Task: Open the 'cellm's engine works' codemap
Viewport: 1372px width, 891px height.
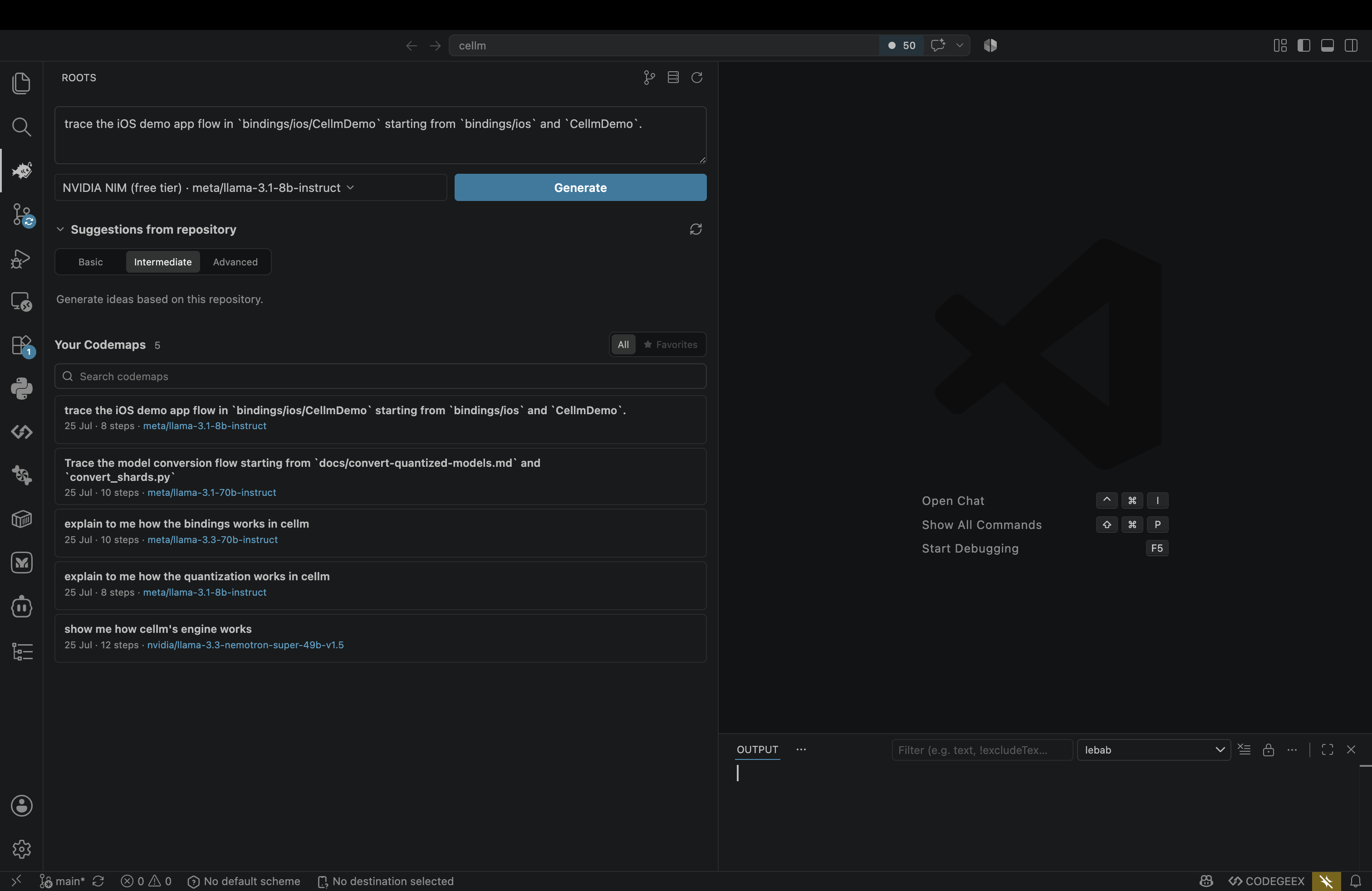Action: 381,638
